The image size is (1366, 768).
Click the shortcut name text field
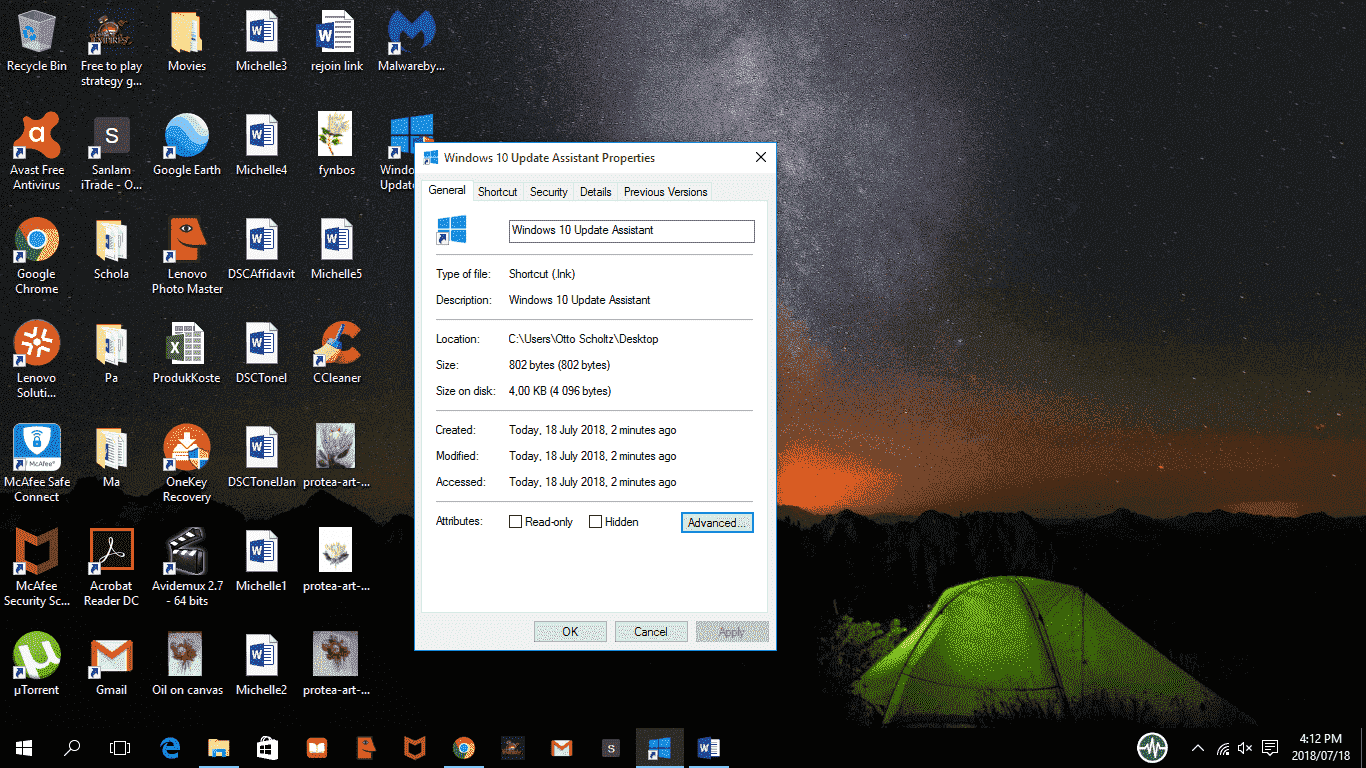click(632, 231)
